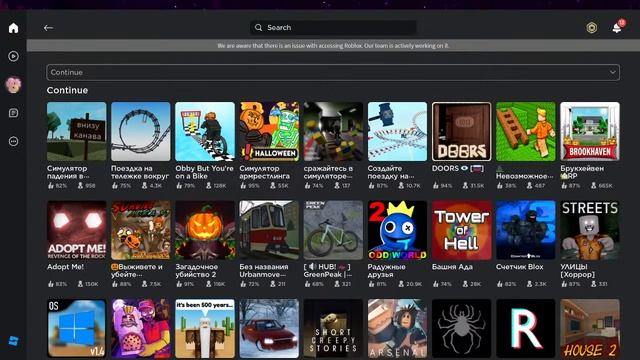Open the Halloween arm wrestling simulator thumbnail

tap(269, 131)
